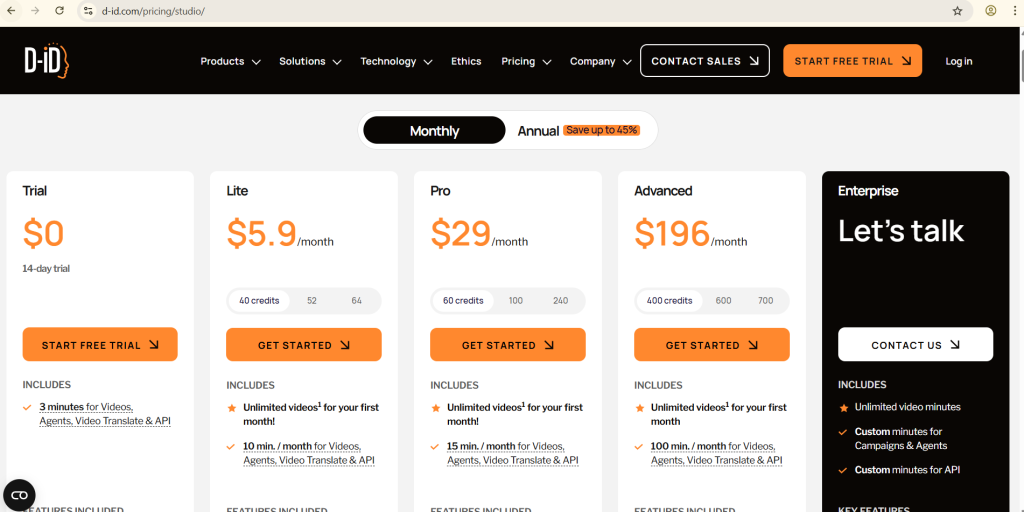Expand the Technology dropdown menu
Image resolution: width=1024 pixels, height=512 pixels.
396,61
